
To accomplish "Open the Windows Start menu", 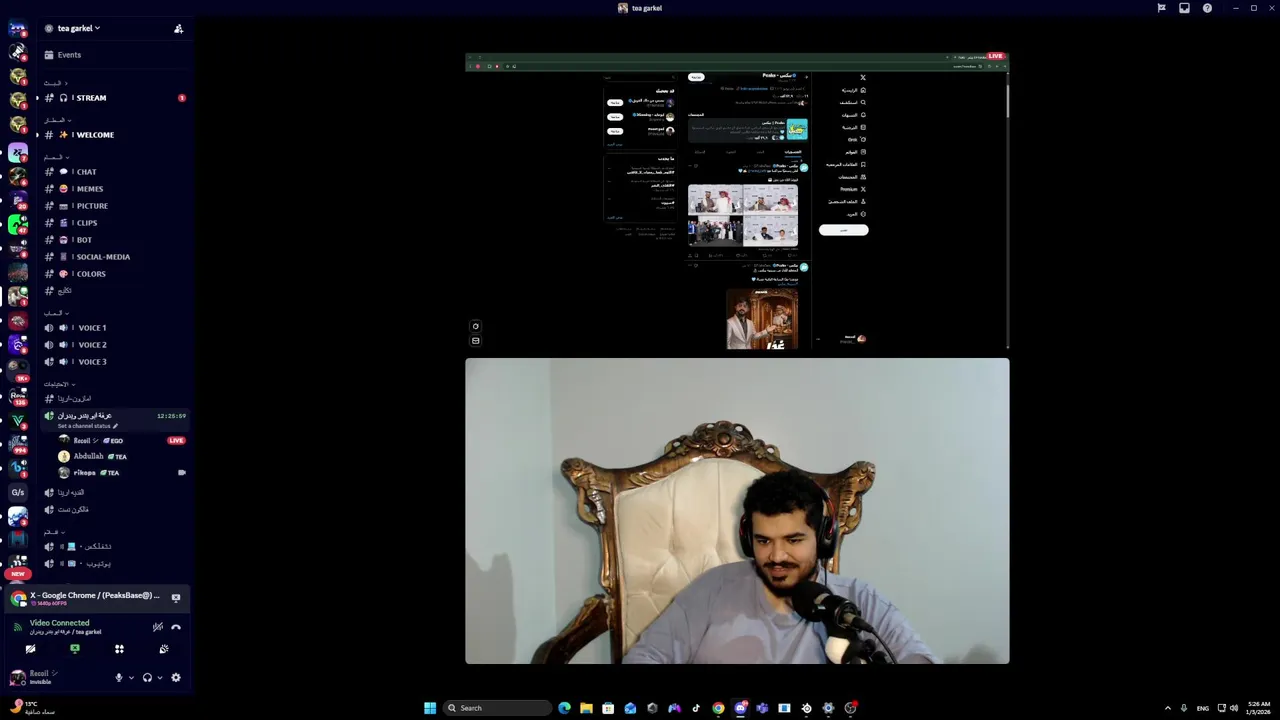I will tap(430, 708).
